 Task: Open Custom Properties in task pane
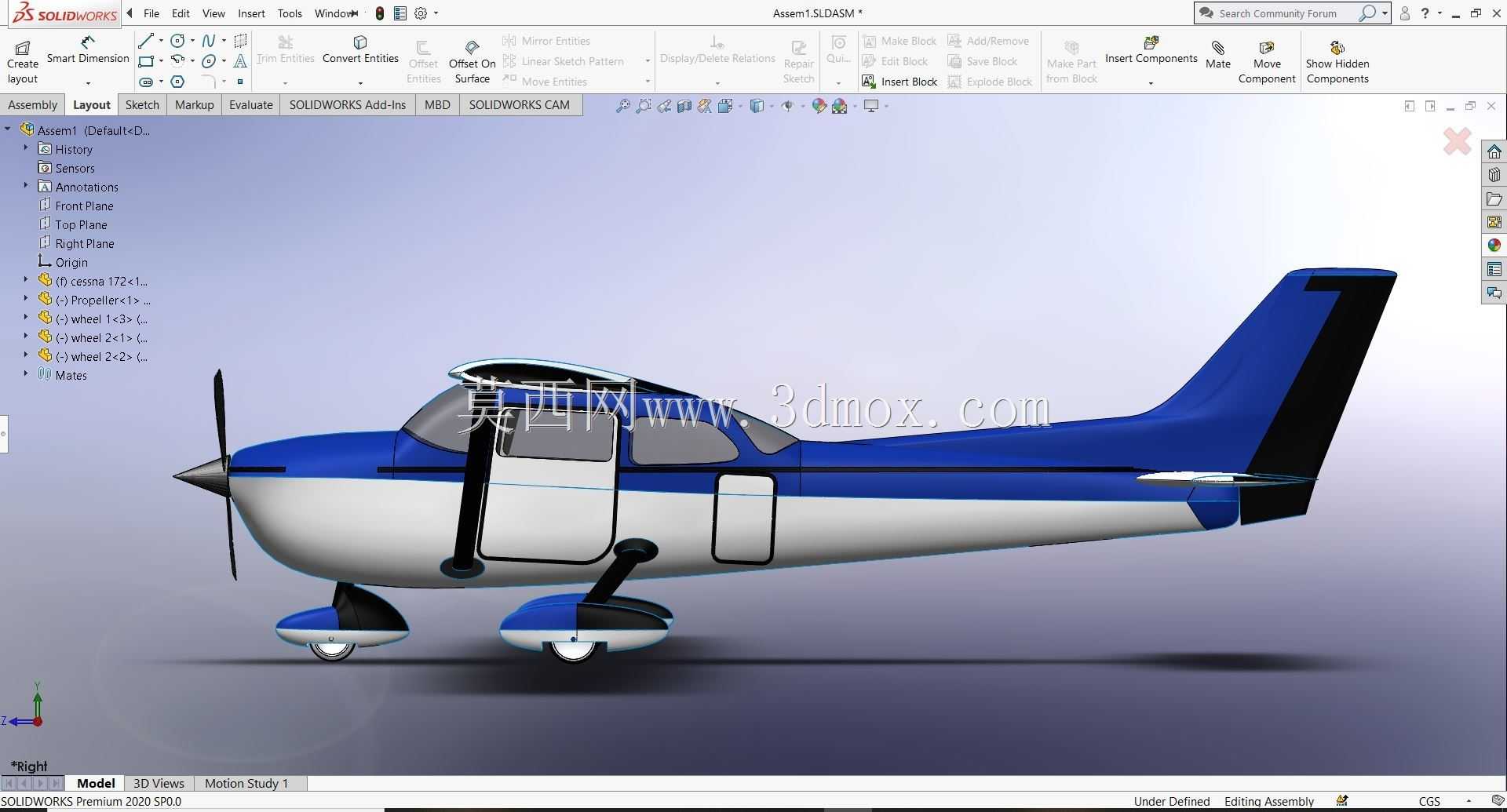click(1494, 269)
